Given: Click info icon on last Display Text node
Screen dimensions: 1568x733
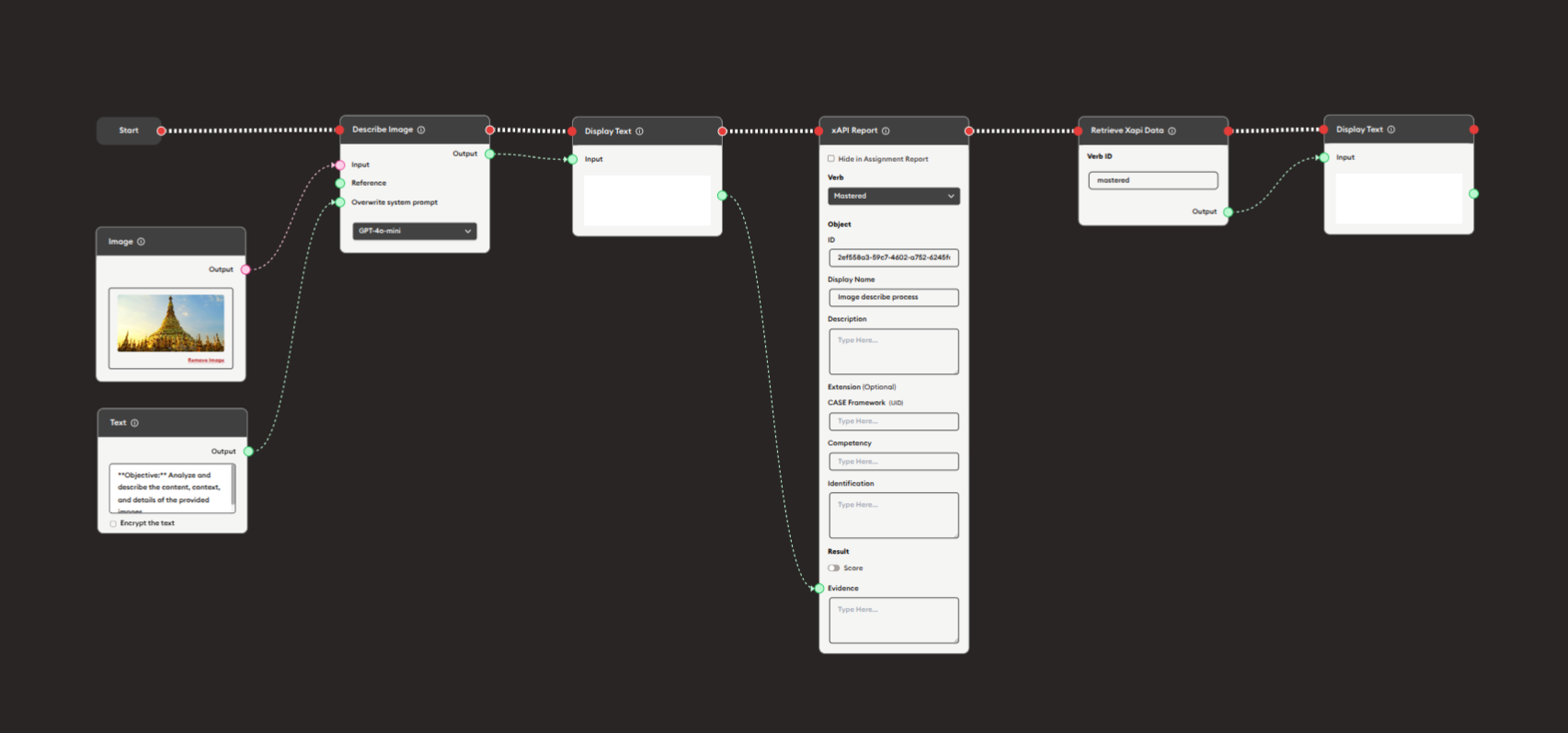Looking at the screenshot, I should (1391, 130).
